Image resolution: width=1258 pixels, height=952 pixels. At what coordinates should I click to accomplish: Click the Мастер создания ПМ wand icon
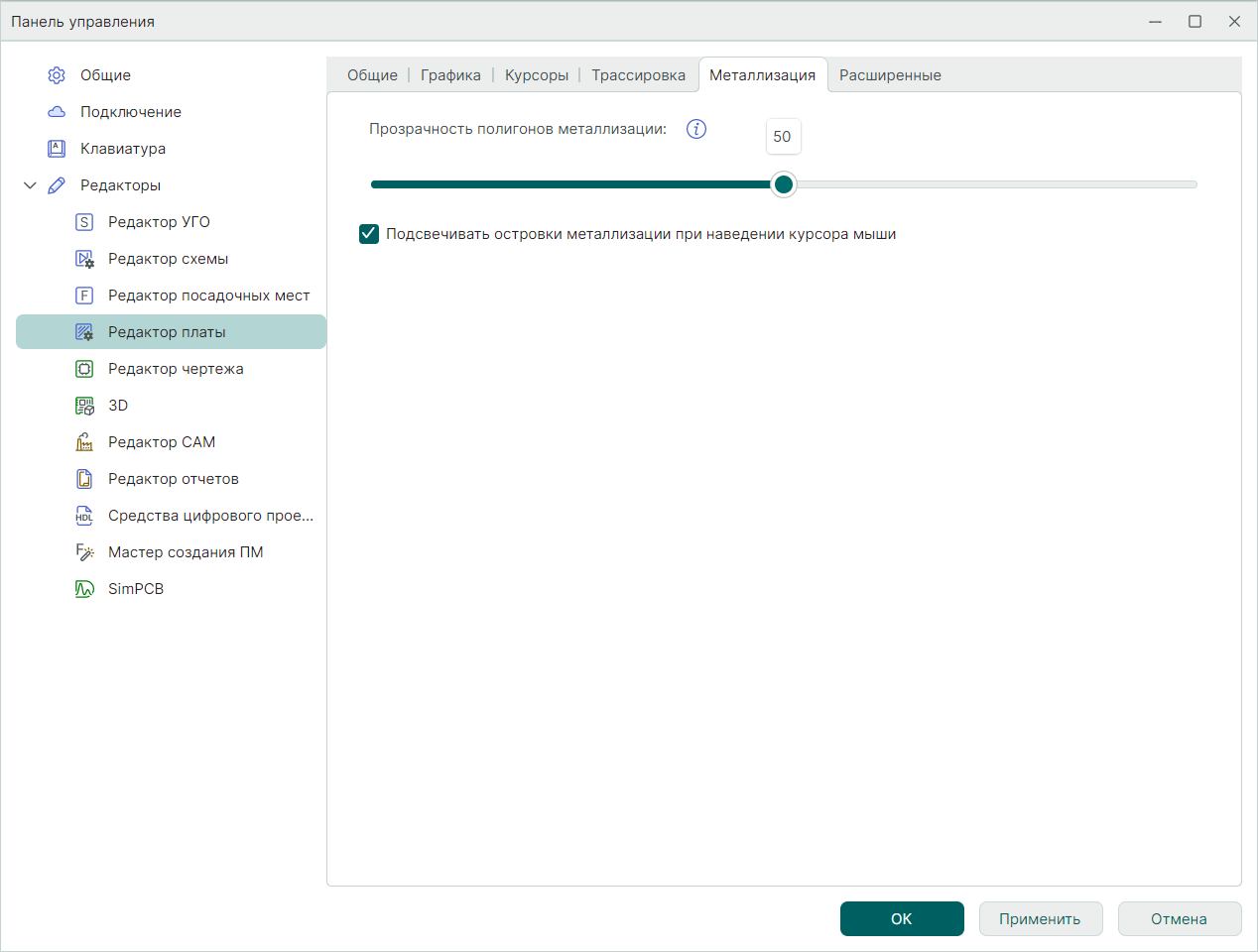coord(84,552)
